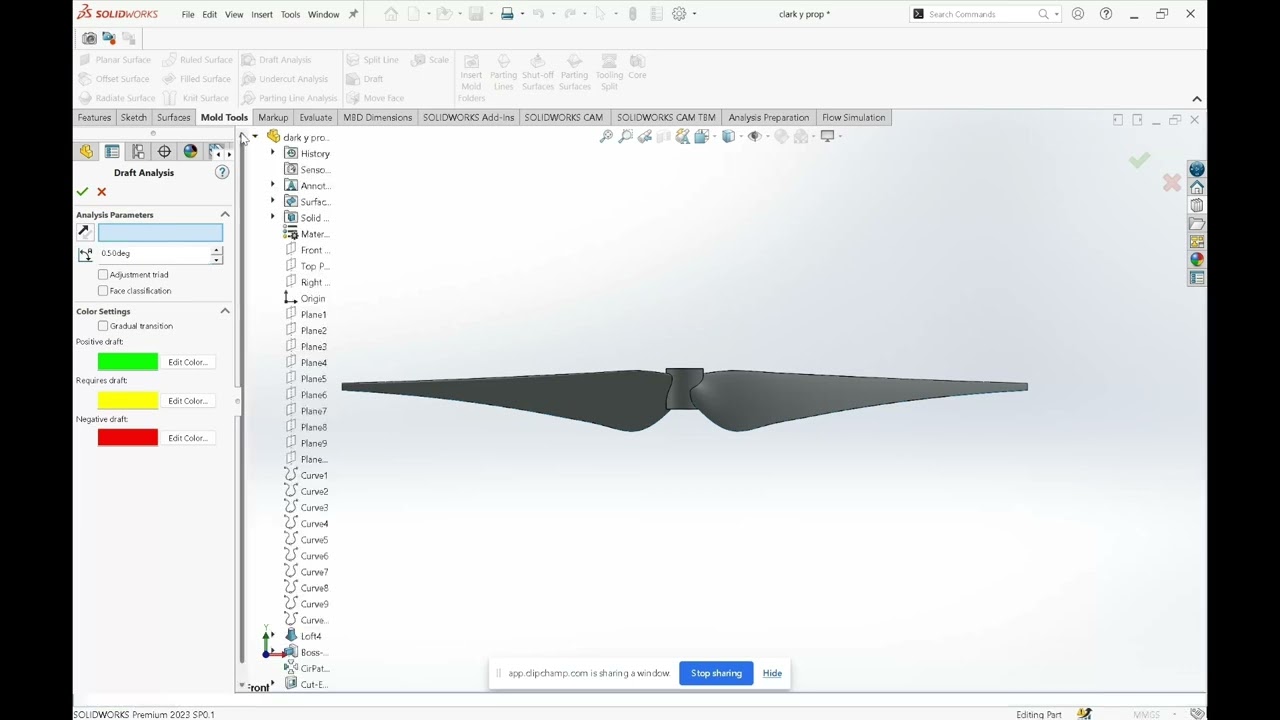The height and width of the screenshot is (720, 1280).
Task: Click the Zoom to Fit icon
Action: 606,136
